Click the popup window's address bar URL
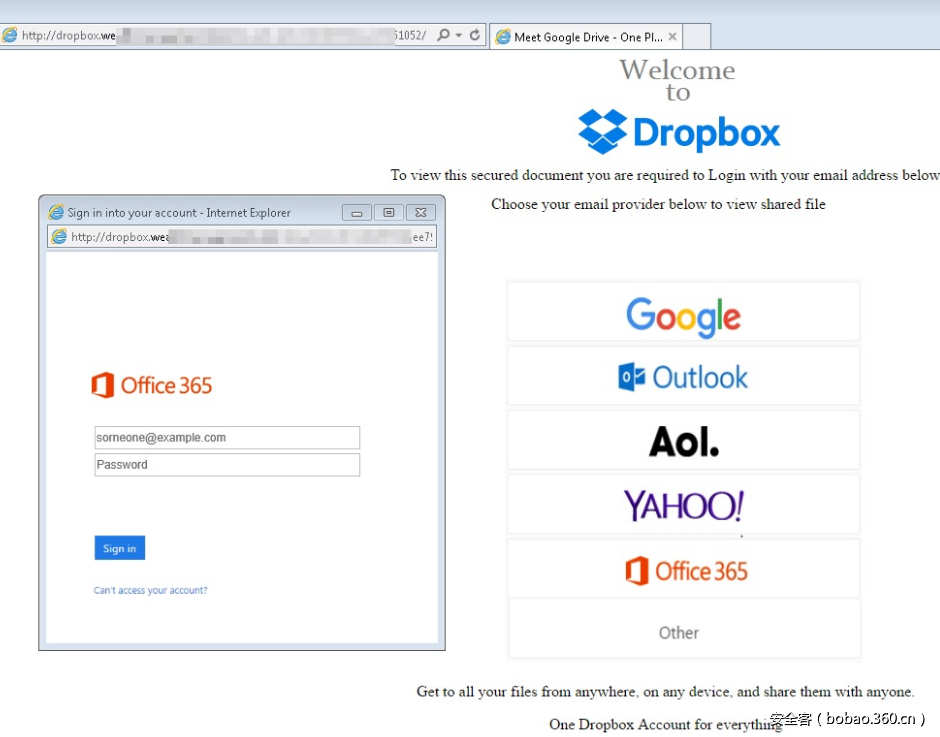The image size is (940, 737). (252, 237)
